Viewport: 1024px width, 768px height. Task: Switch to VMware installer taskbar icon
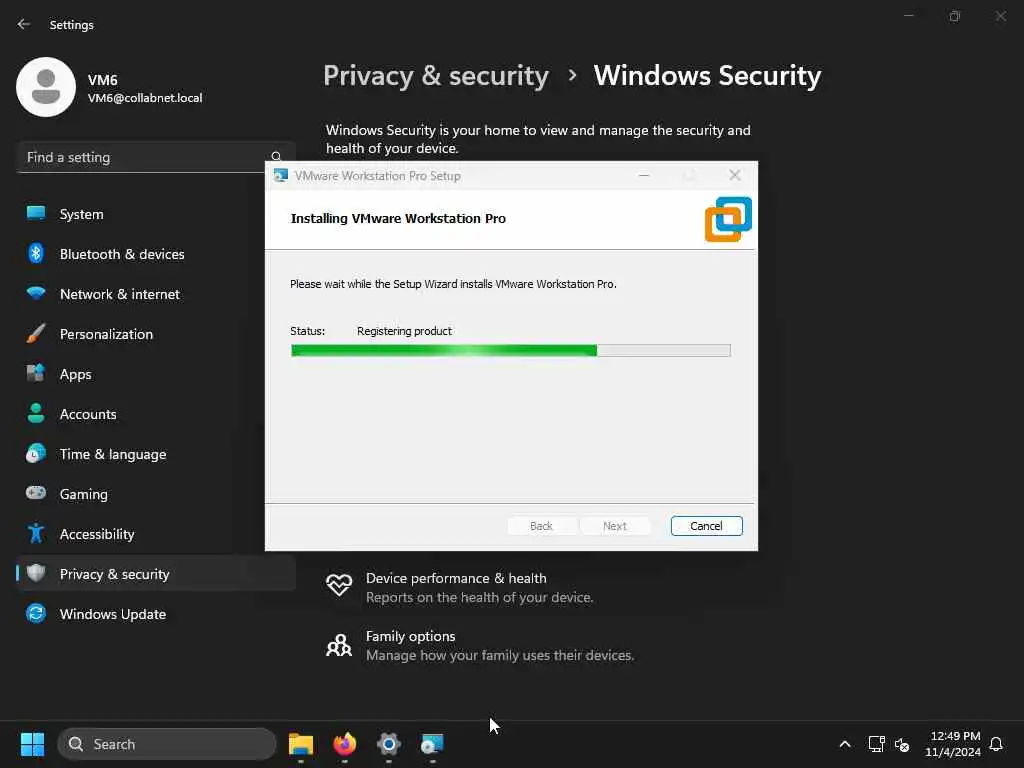tap(432, 744)
